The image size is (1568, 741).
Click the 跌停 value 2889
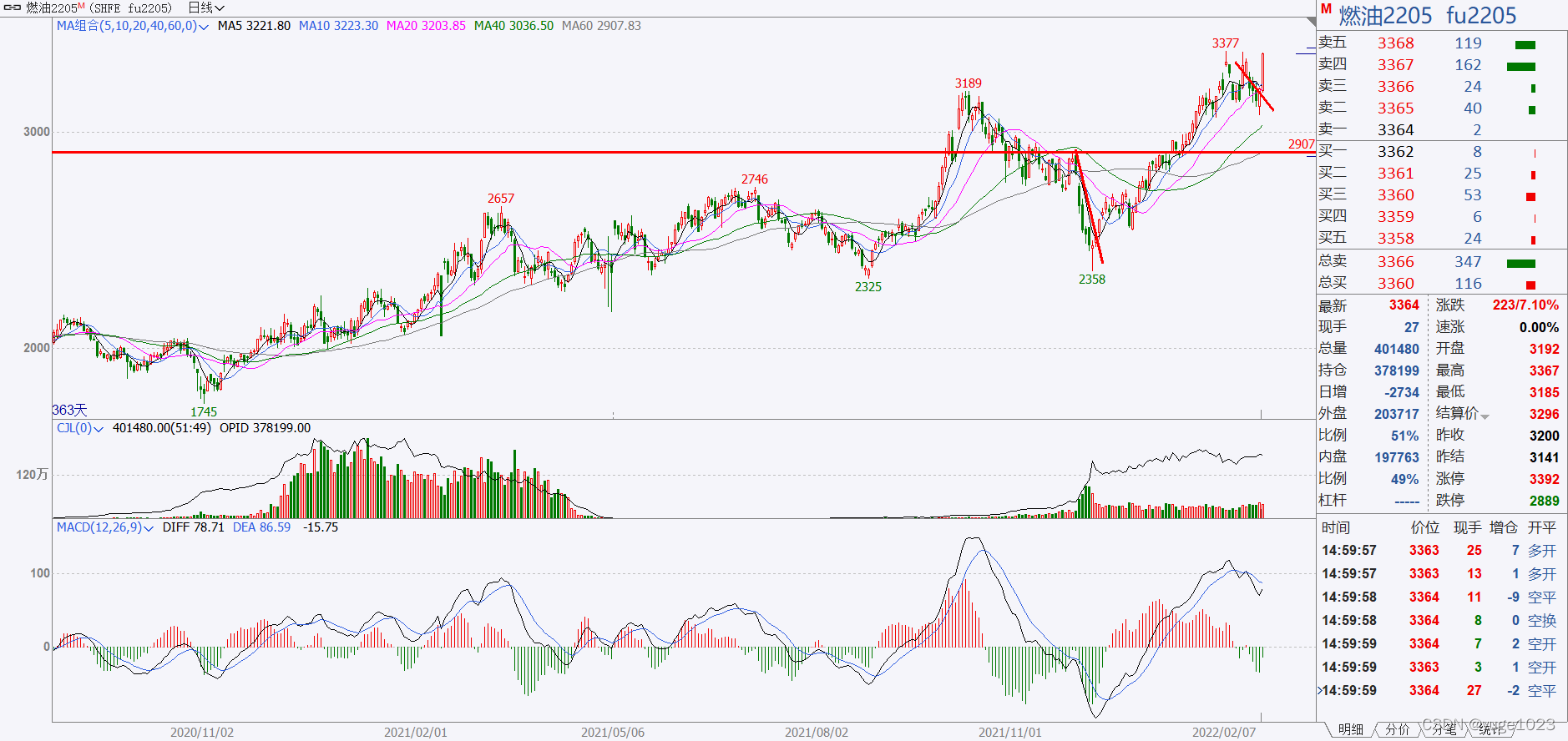pyautogui.click(x=1545, y=501)
